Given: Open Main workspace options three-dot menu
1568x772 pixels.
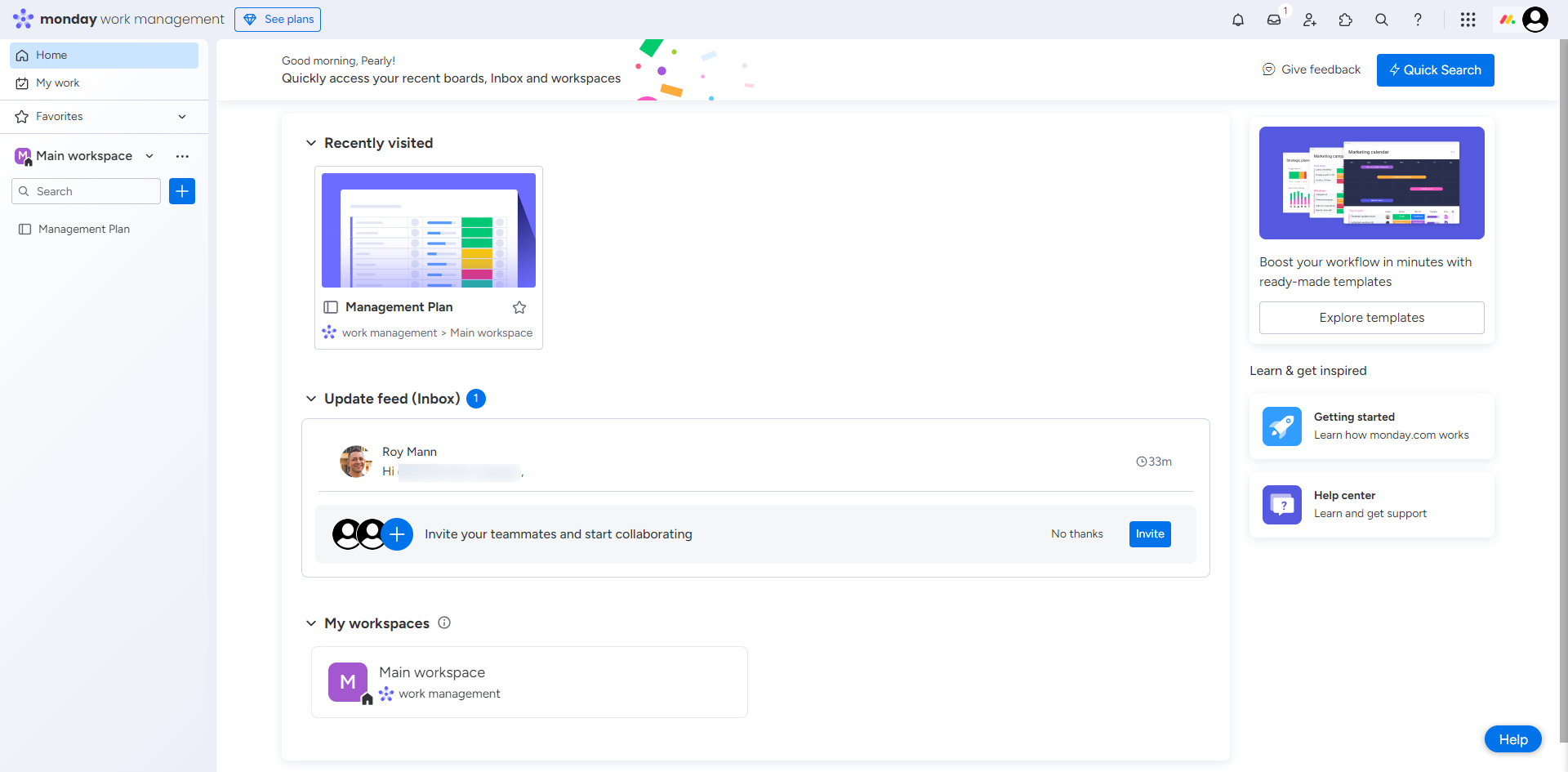Looking at the screenshot, I should click(181, 155).
